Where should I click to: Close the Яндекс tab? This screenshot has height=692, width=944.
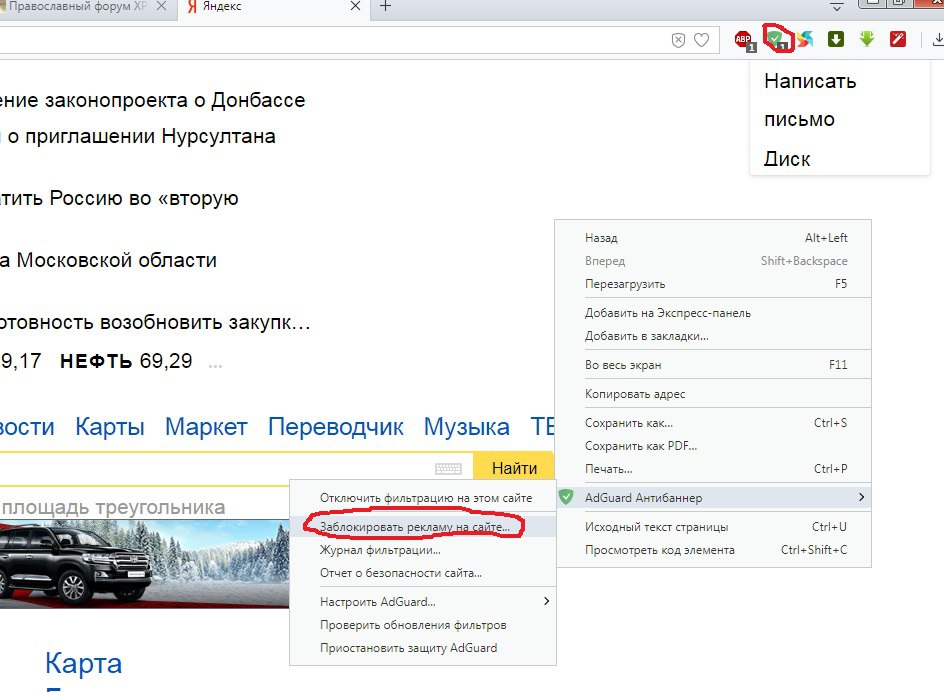click(x=355, y=6)
